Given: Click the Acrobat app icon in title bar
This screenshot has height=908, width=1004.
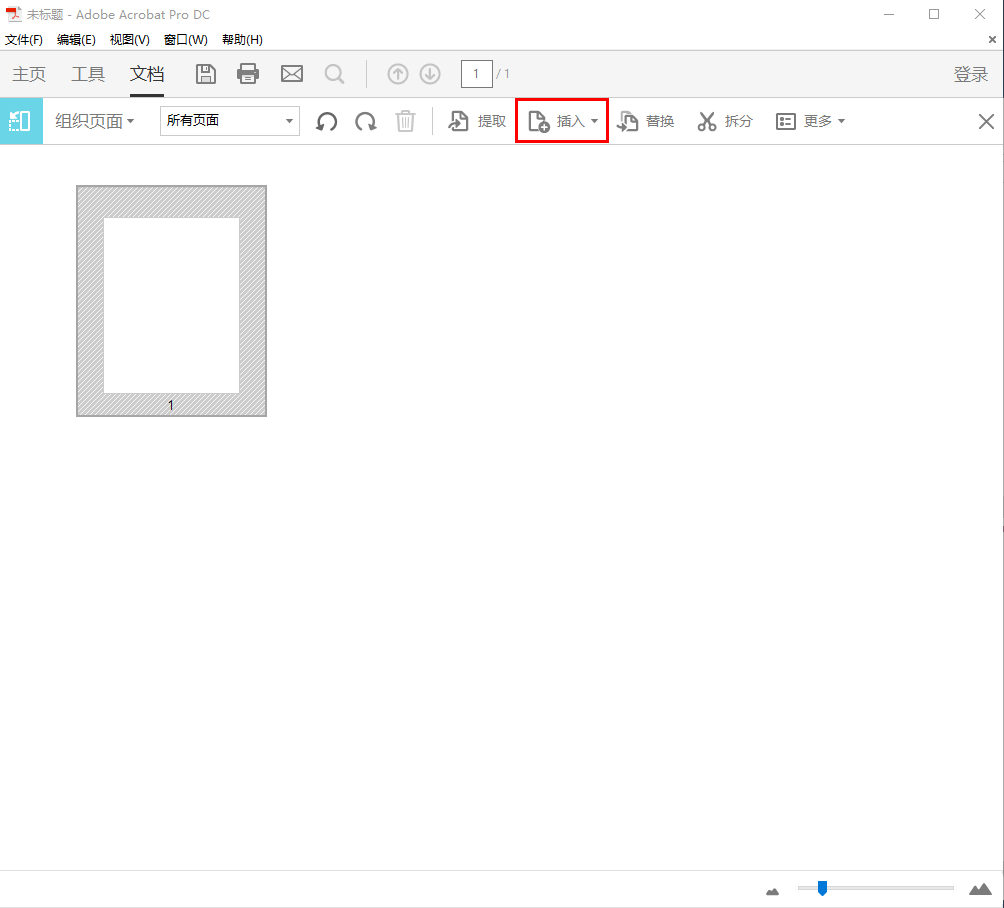Looking at the screenshot, I should coord(13,14).
